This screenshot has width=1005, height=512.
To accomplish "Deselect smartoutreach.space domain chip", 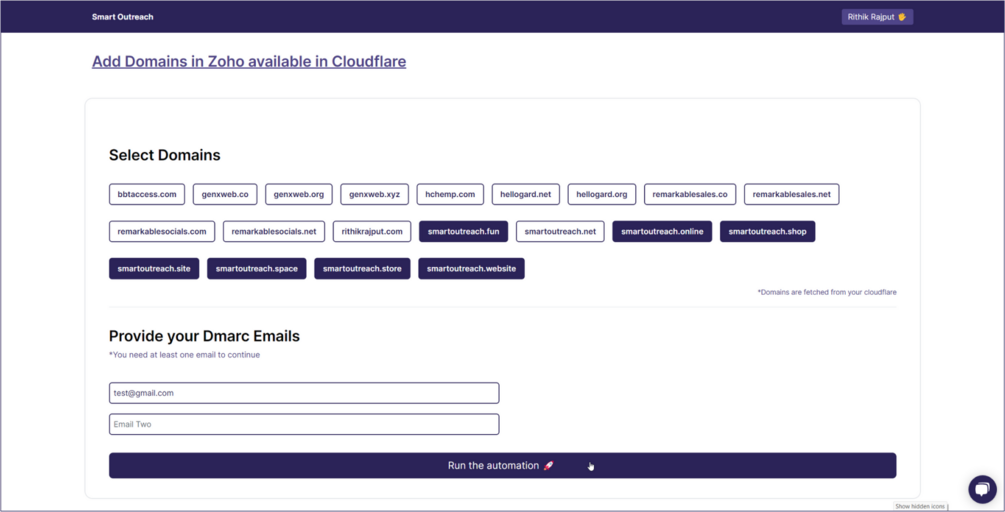I will (256, 268).
